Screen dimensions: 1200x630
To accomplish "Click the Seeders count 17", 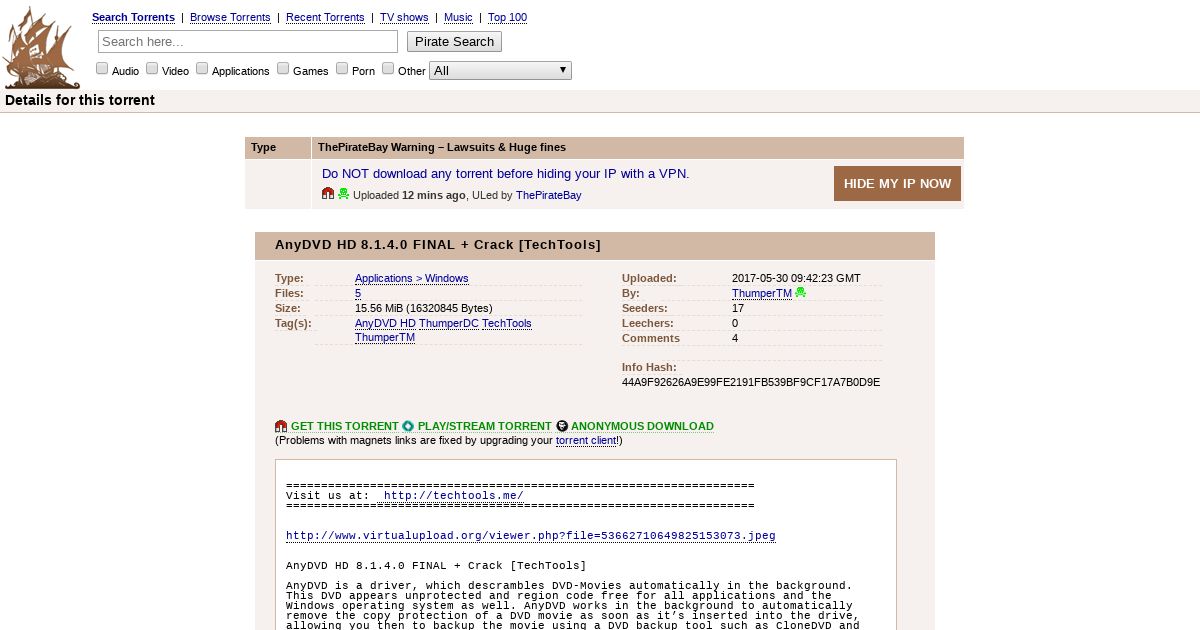I will pyautogui.click(x=738, y=308).
